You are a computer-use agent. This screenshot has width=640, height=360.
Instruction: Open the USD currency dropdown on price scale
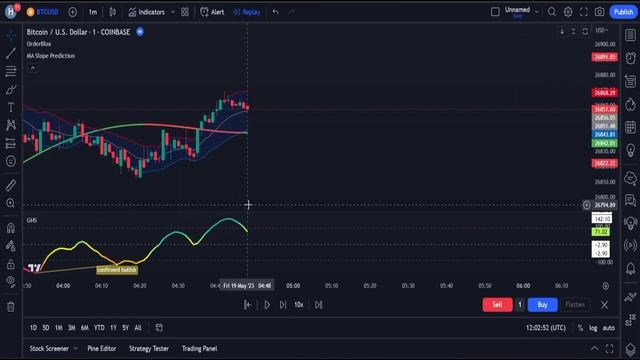click(601, 31)
